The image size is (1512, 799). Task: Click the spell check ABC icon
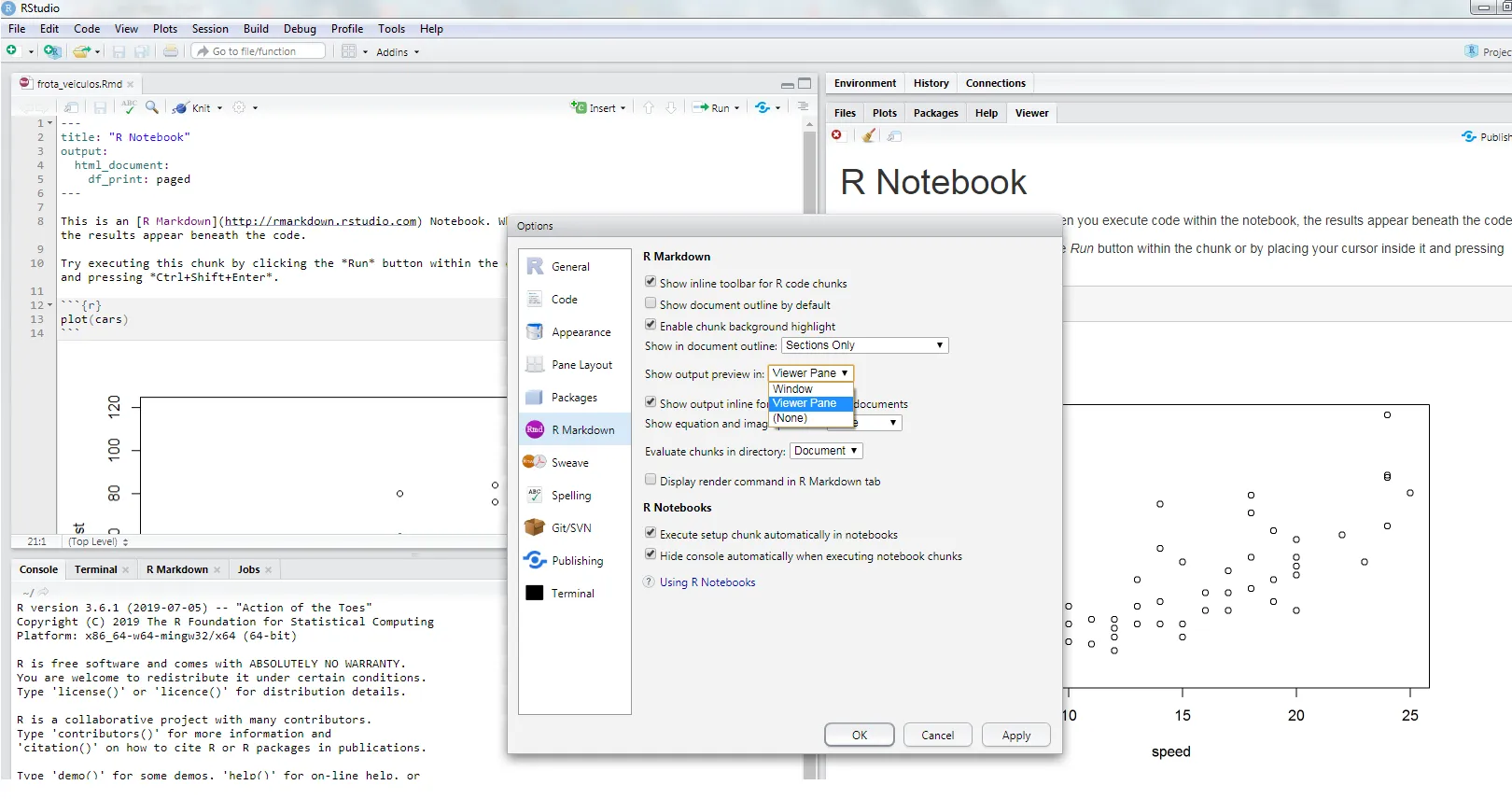tap(129, 107)
